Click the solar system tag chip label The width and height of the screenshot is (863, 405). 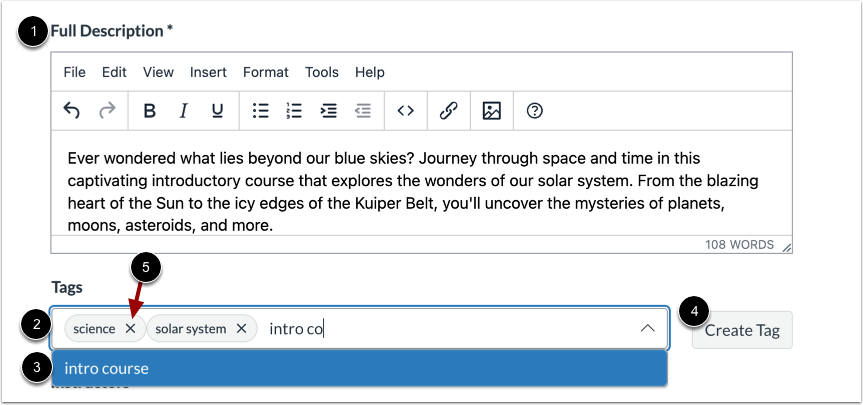[x=190, y=329]
